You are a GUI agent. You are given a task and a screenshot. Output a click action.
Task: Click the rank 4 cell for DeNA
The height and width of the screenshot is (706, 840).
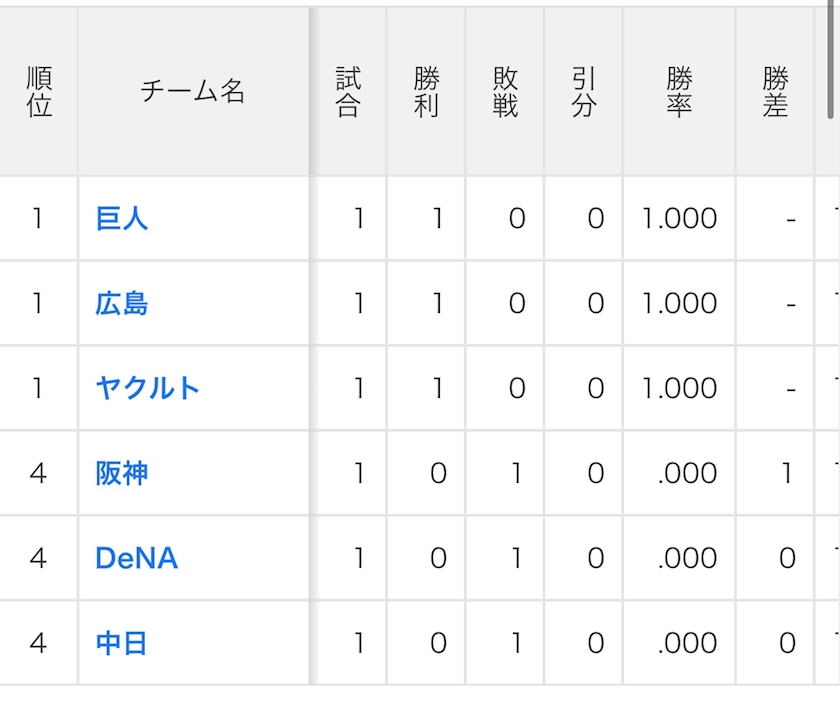coord(38,558)
